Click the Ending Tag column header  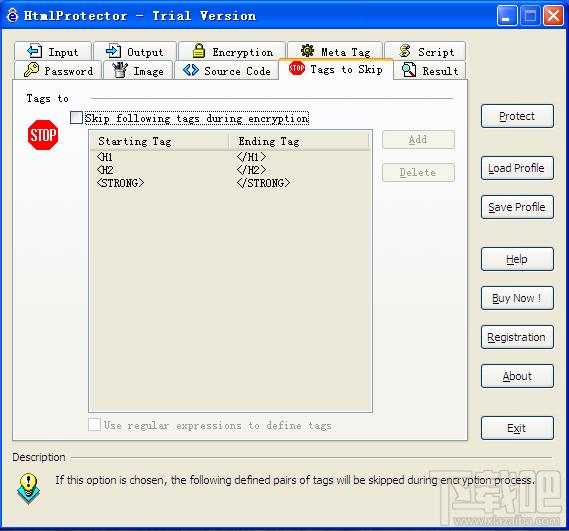coord(299,141)
